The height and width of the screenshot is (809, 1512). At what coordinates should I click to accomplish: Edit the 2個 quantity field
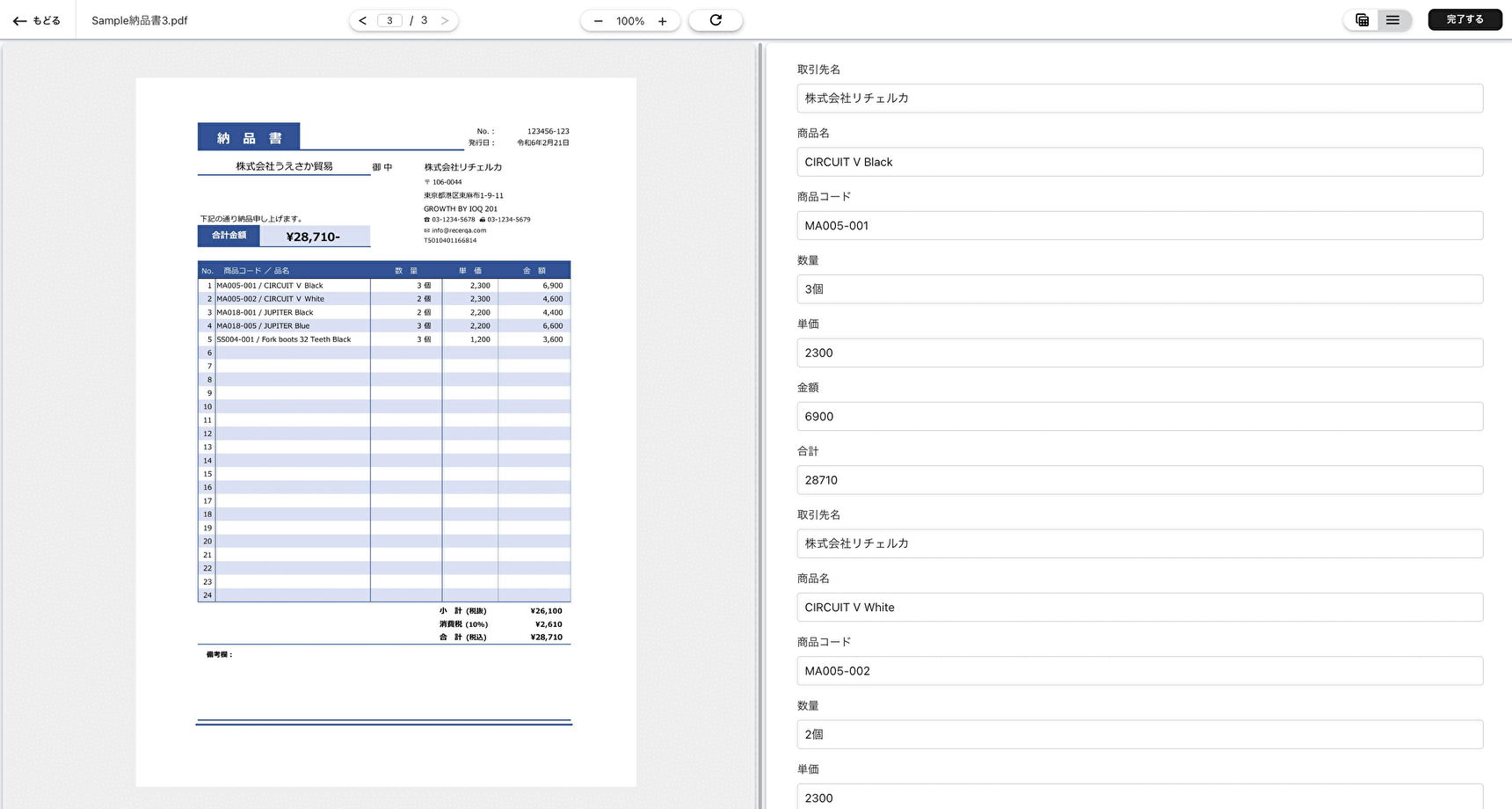pyautogui.click(x=1139, y=734)
